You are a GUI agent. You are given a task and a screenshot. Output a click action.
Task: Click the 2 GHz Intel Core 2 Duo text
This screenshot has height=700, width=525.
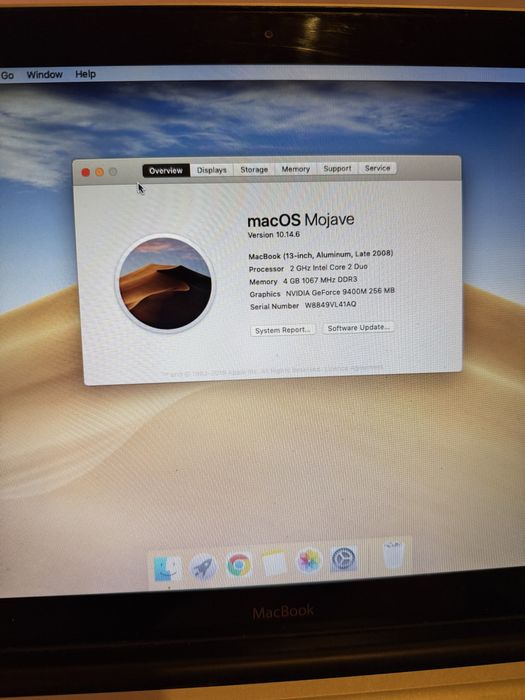pyautogui.click(x=329, y=267)
